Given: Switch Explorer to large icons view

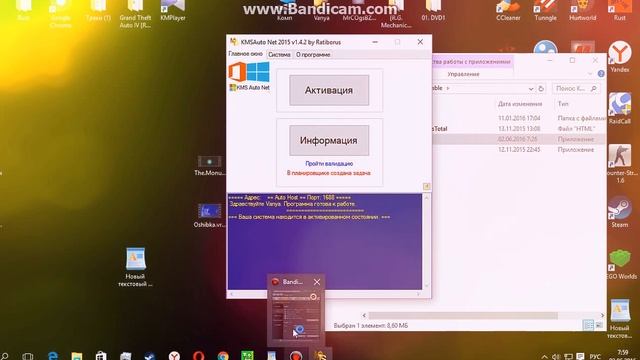Looking at the screenshot, I should (599, 325).
